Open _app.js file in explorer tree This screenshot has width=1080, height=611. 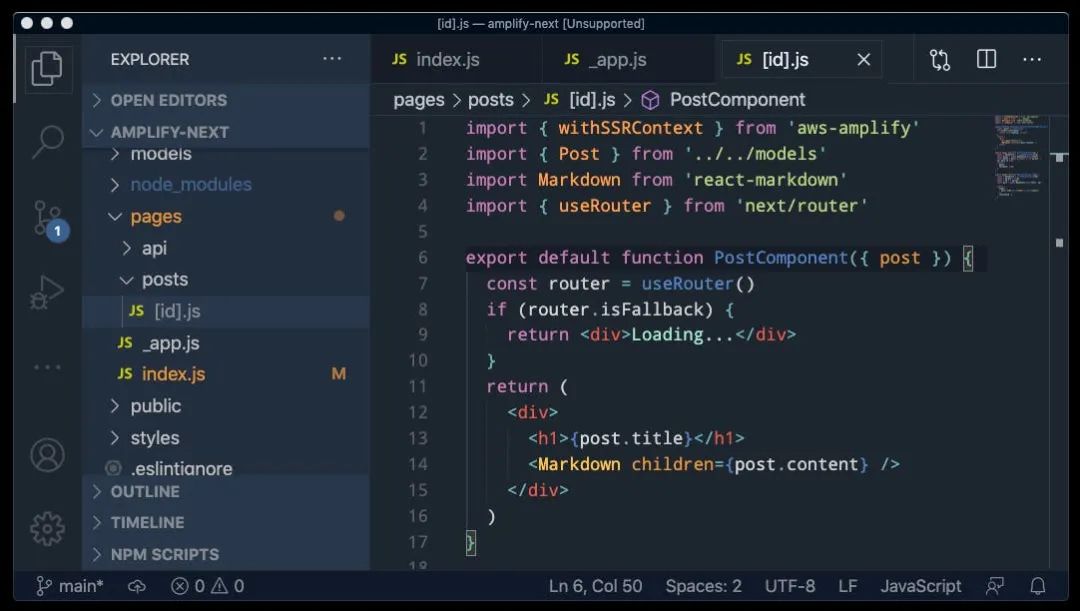[226, 343]
